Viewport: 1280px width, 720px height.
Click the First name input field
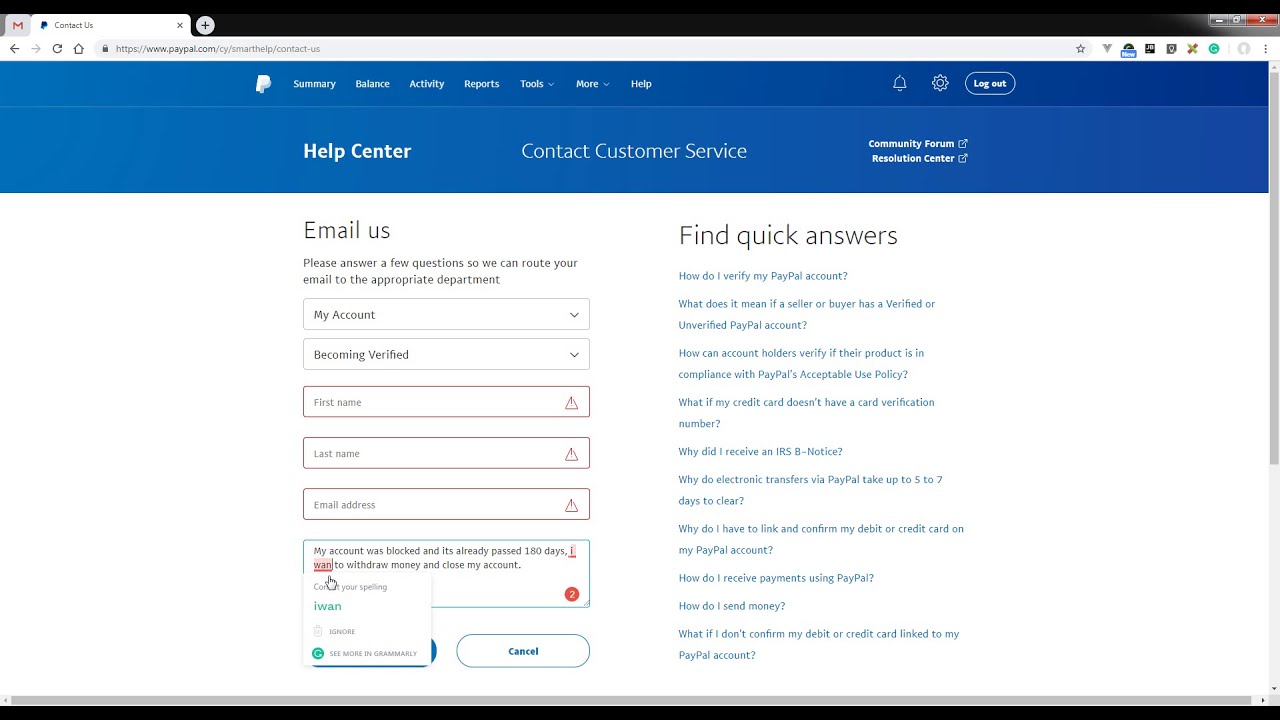(446, 402)
